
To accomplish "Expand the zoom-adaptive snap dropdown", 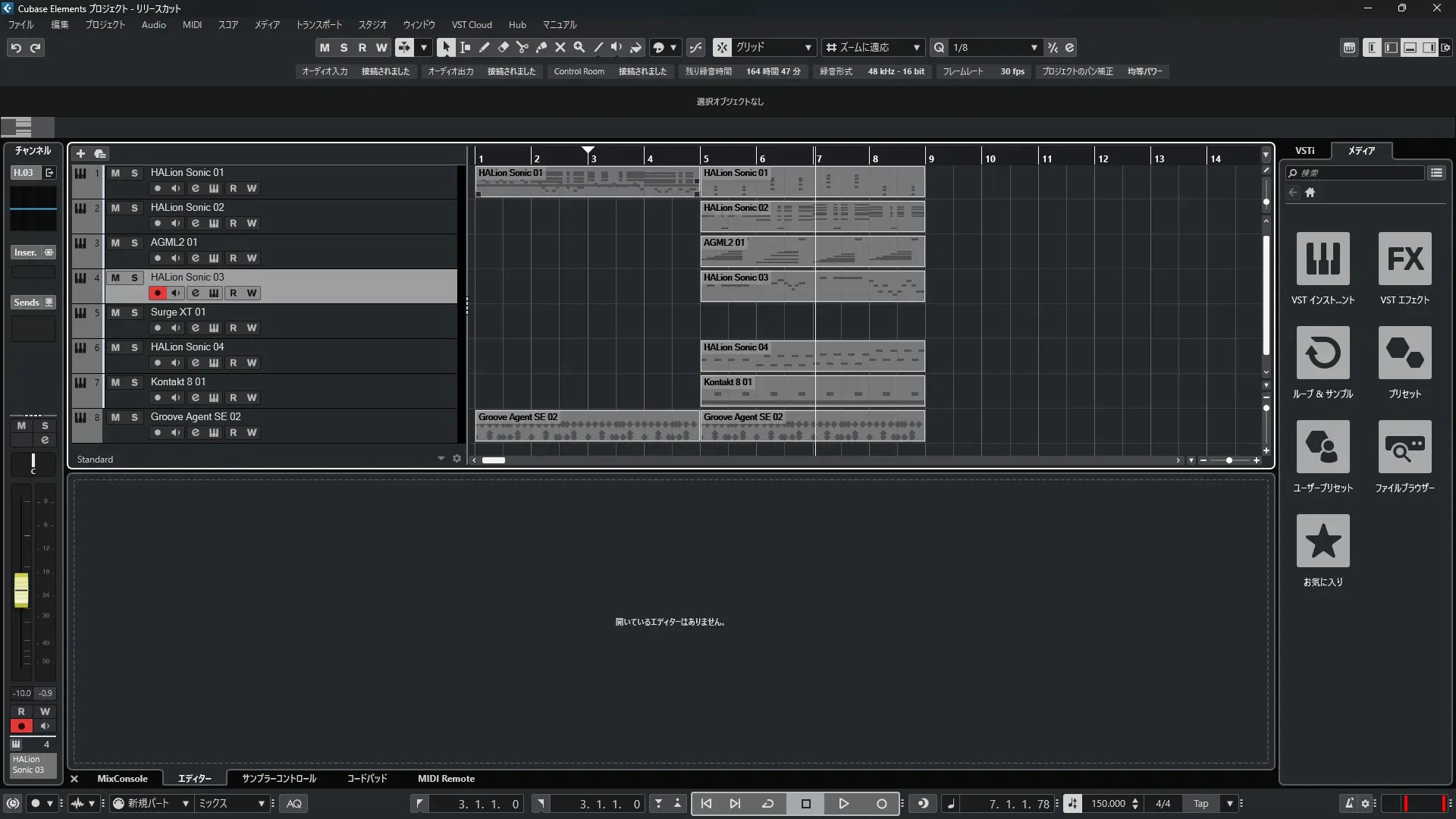I will 916,47.
